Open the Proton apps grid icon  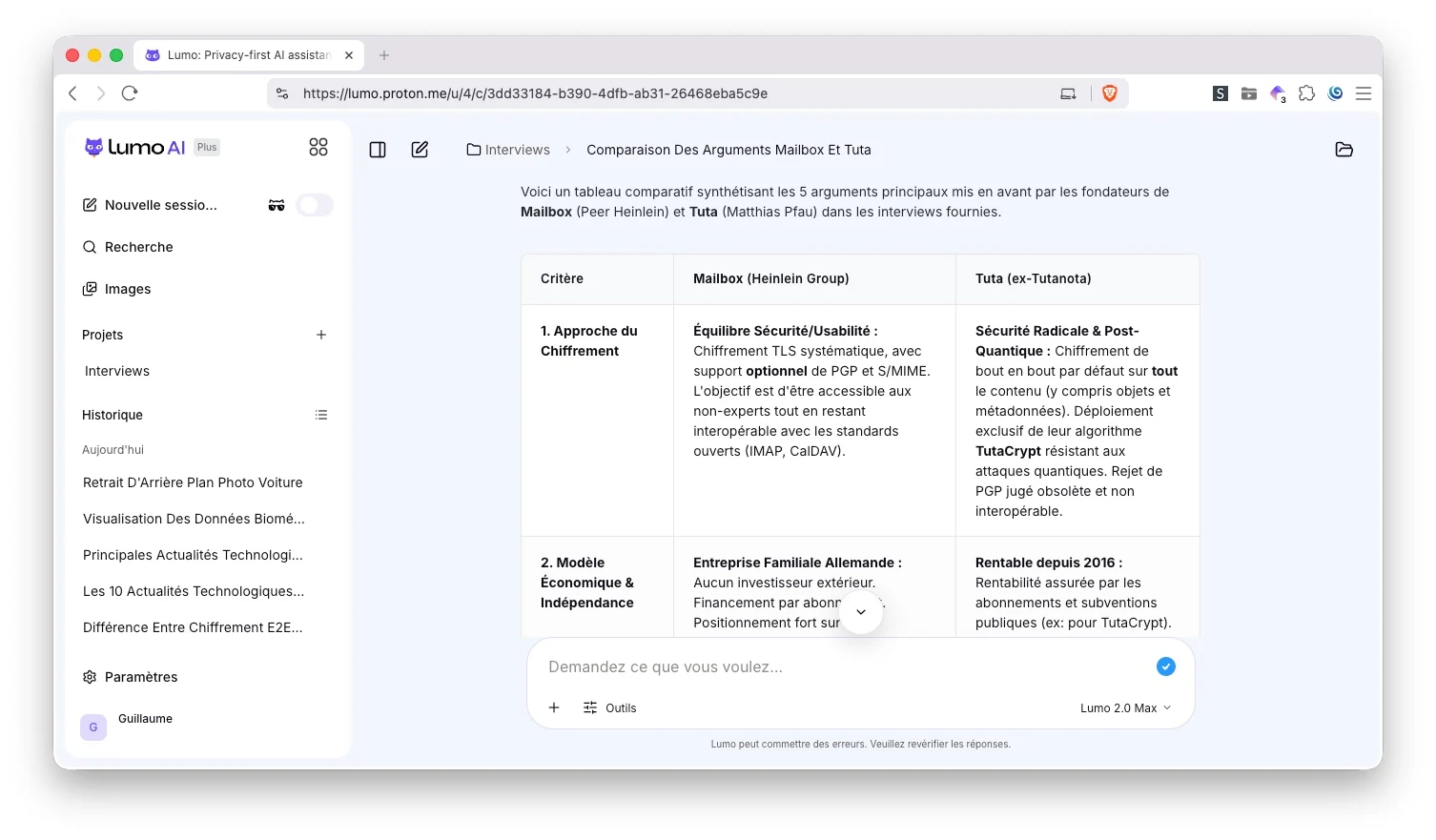pos(318,147)
